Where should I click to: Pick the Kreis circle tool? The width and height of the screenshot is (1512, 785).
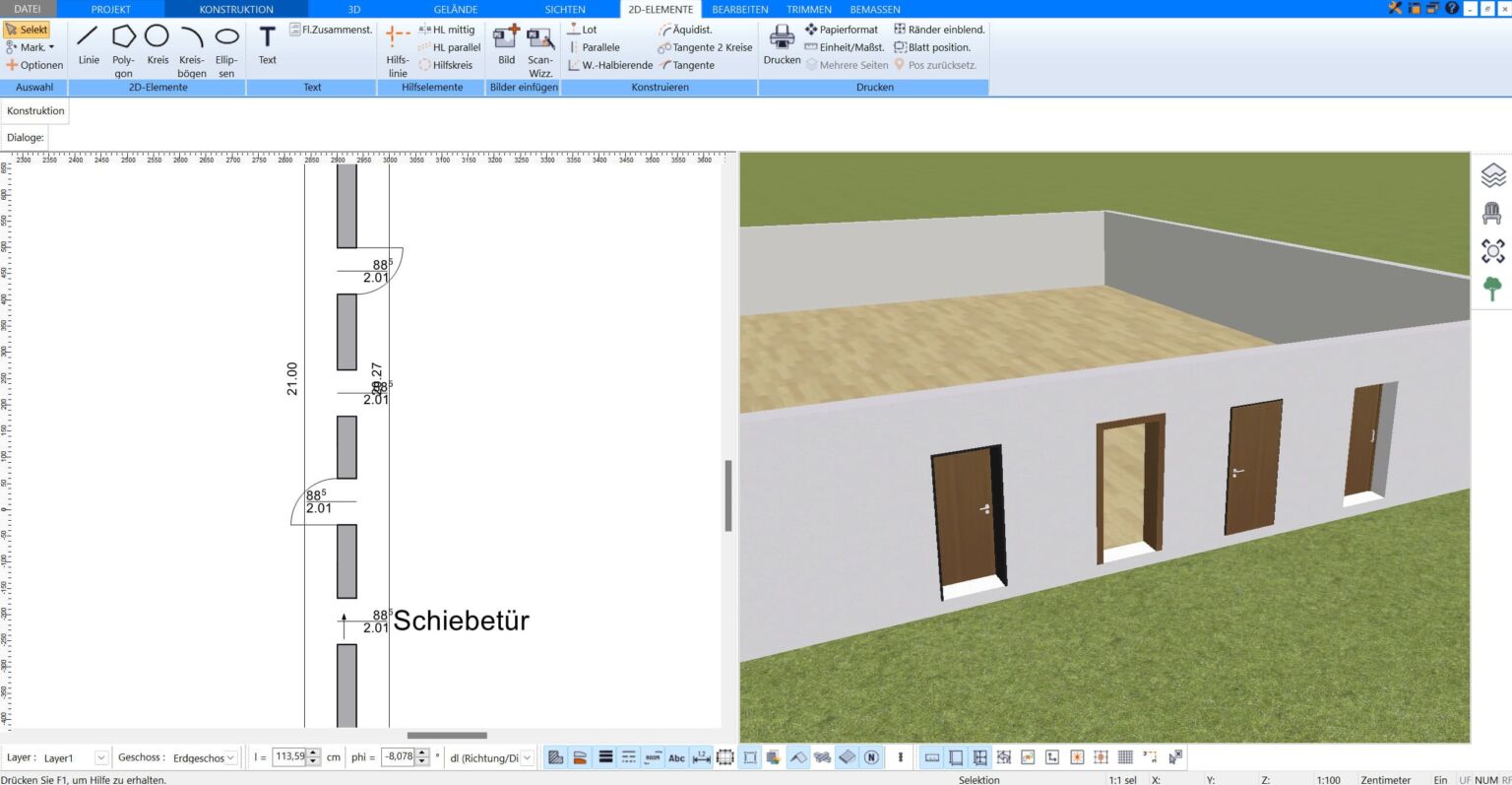pos(157,45)
